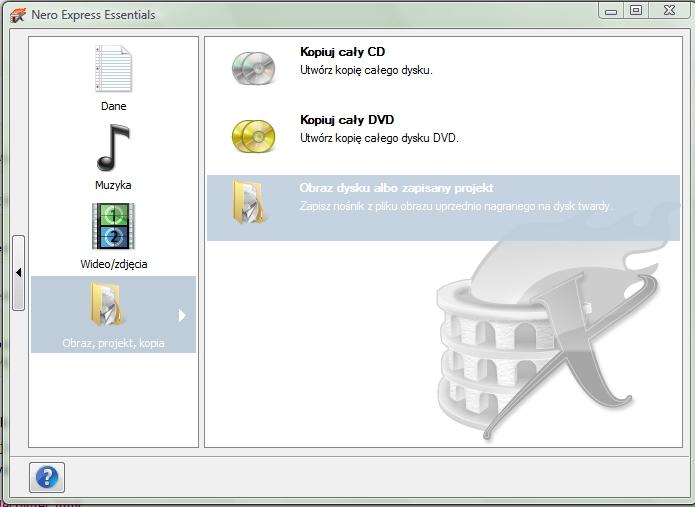Minimize the Nero Express Essentials window
Image resolution: width=695 pixels, height=507 pixels.
[x=611, y=11]
